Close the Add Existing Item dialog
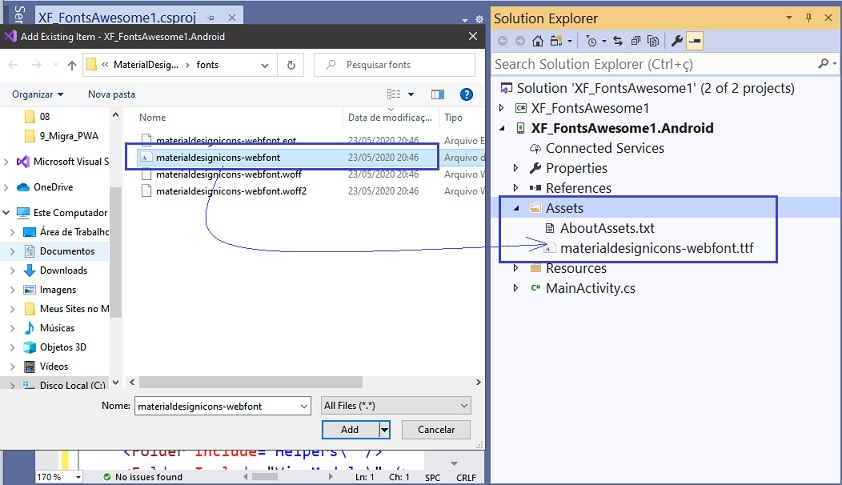Screen dimensions: 842x485 (x=473, y=36)
